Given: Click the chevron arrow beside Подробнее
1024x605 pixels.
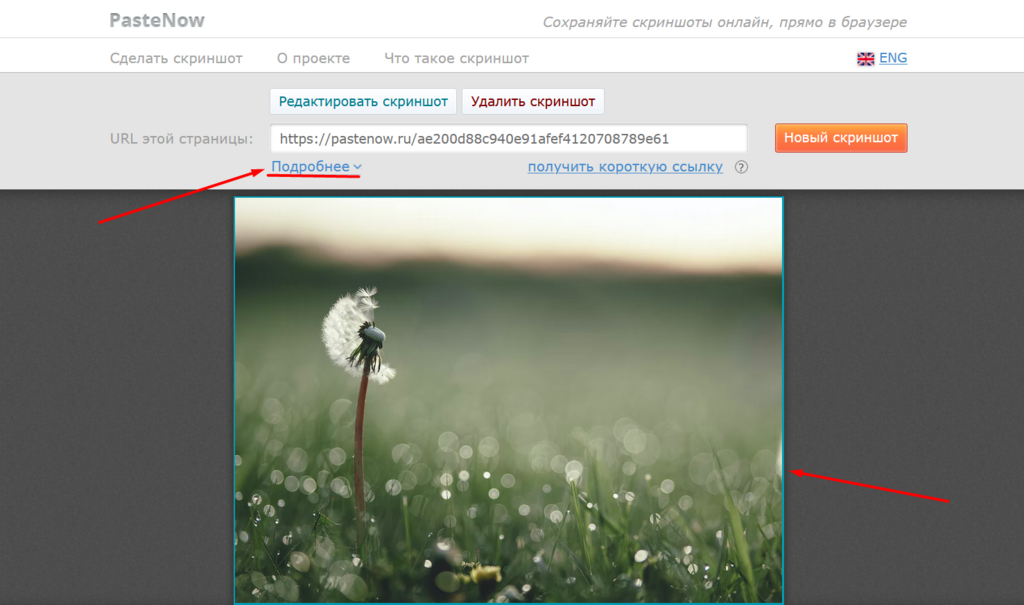Looking at the screenshot, I should coord(357,167).
